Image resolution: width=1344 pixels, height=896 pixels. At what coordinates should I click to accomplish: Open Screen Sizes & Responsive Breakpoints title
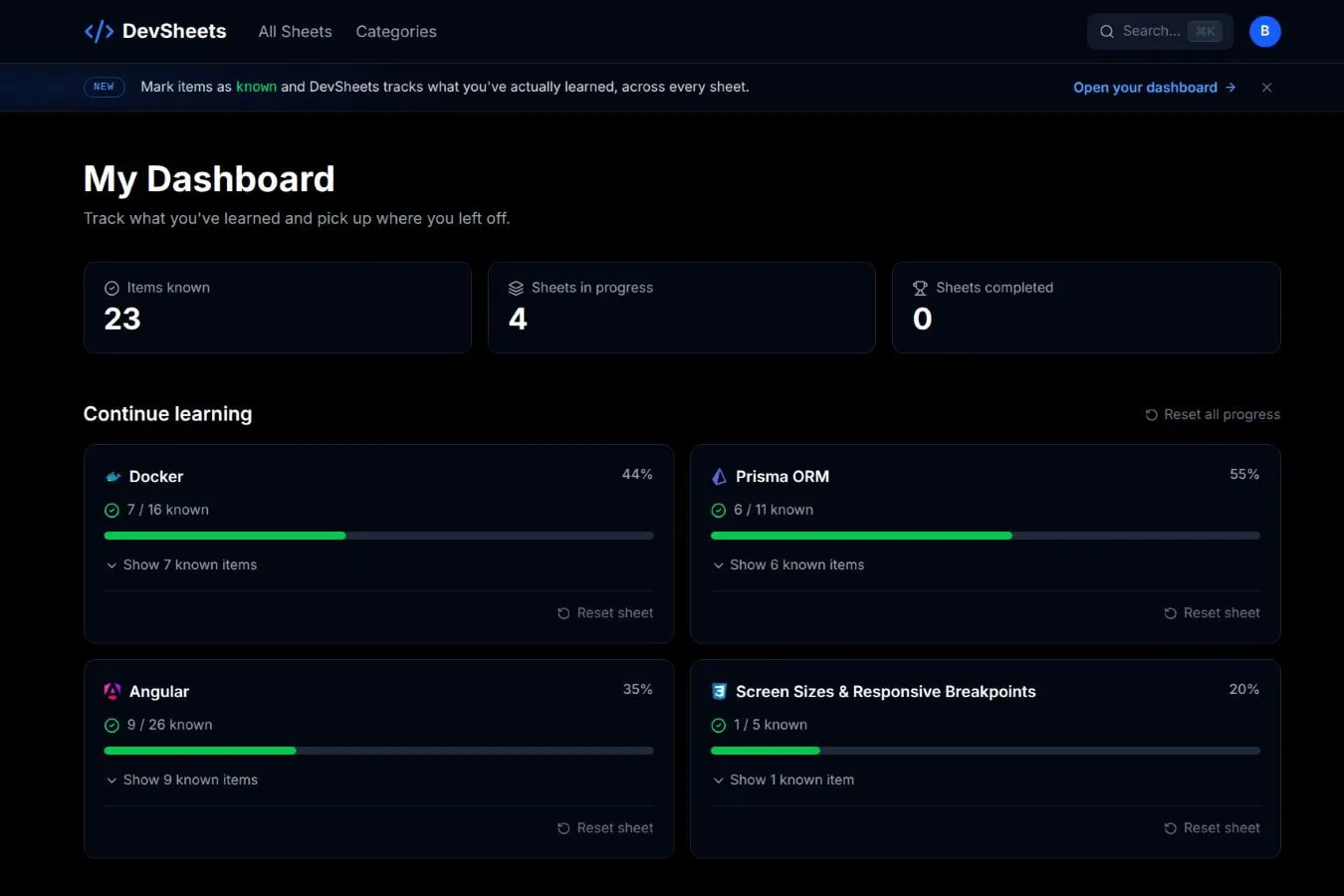[886, 692]
